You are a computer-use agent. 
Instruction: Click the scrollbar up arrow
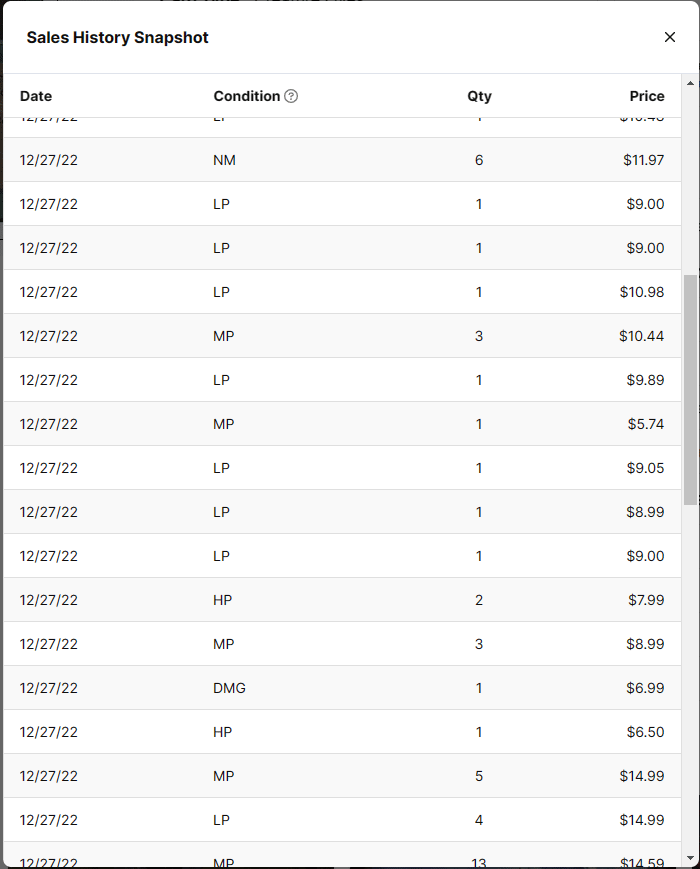690,84
